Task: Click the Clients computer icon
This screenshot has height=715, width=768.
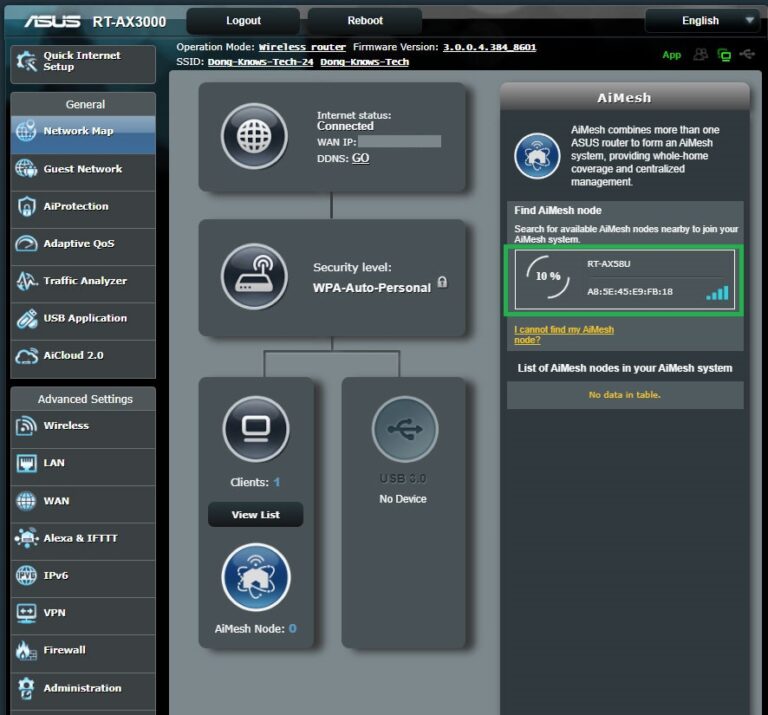Action: tap(256, 429)
